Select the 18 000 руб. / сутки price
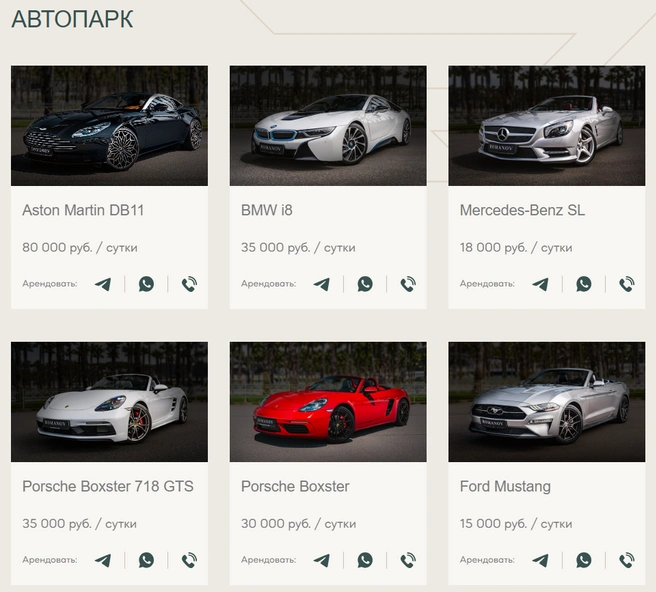 (x=516, y=248)
